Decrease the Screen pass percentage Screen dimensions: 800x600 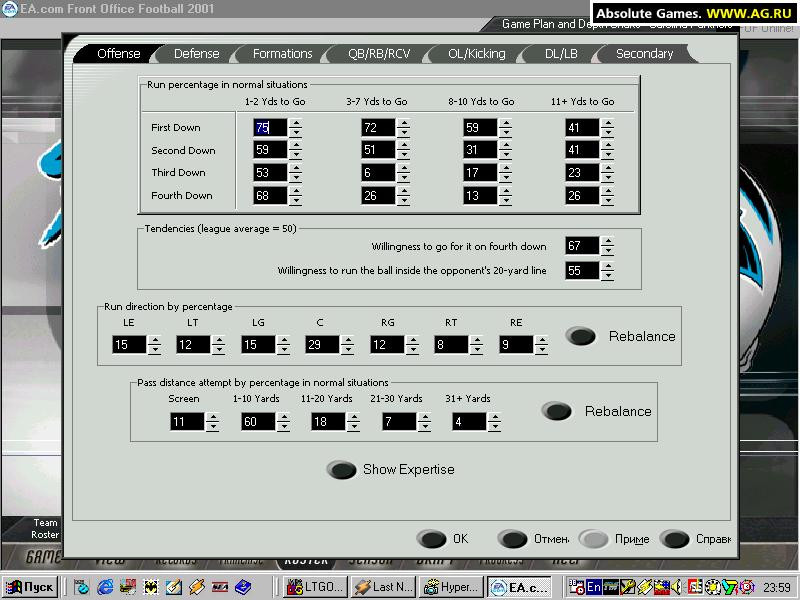coord(213,426)
